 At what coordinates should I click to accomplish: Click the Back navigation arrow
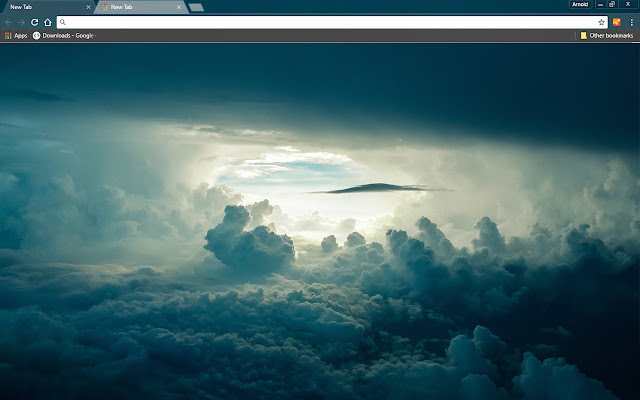pyautogui.click(x=8, y=22)
